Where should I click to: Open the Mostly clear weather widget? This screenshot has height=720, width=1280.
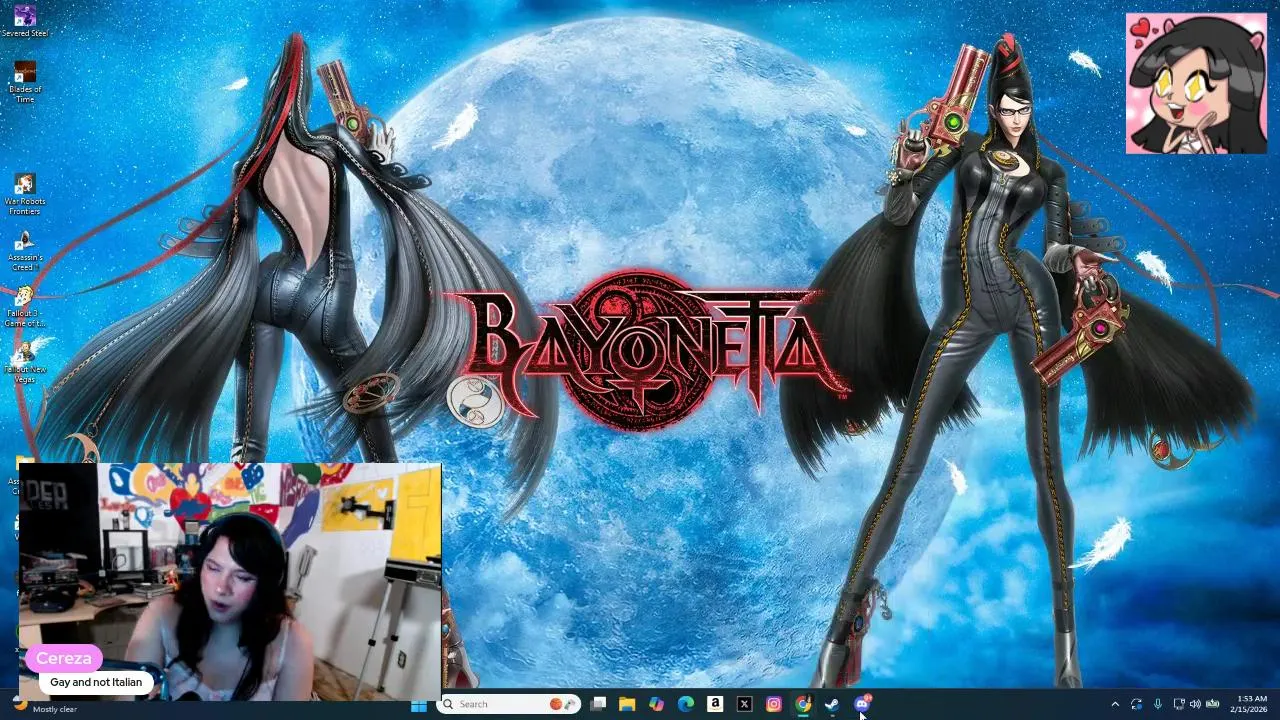(44, 705)
